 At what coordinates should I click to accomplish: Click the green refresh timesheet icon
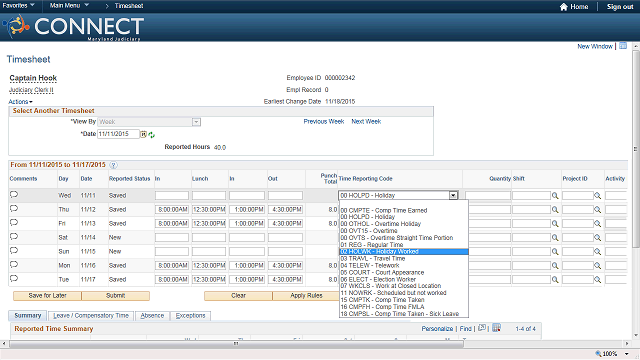click(x=151, y=135)
